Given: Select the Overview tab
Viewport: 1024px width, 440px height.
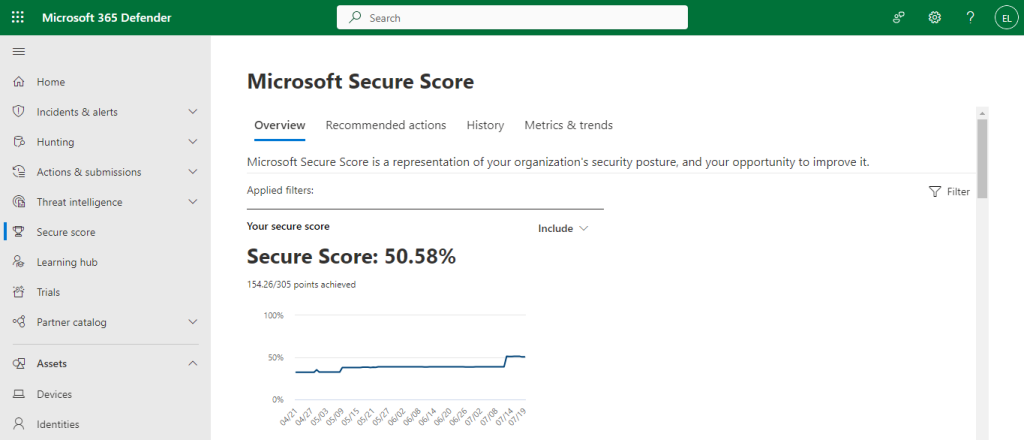Looking at the screenshot, I should tap(280, 125).
